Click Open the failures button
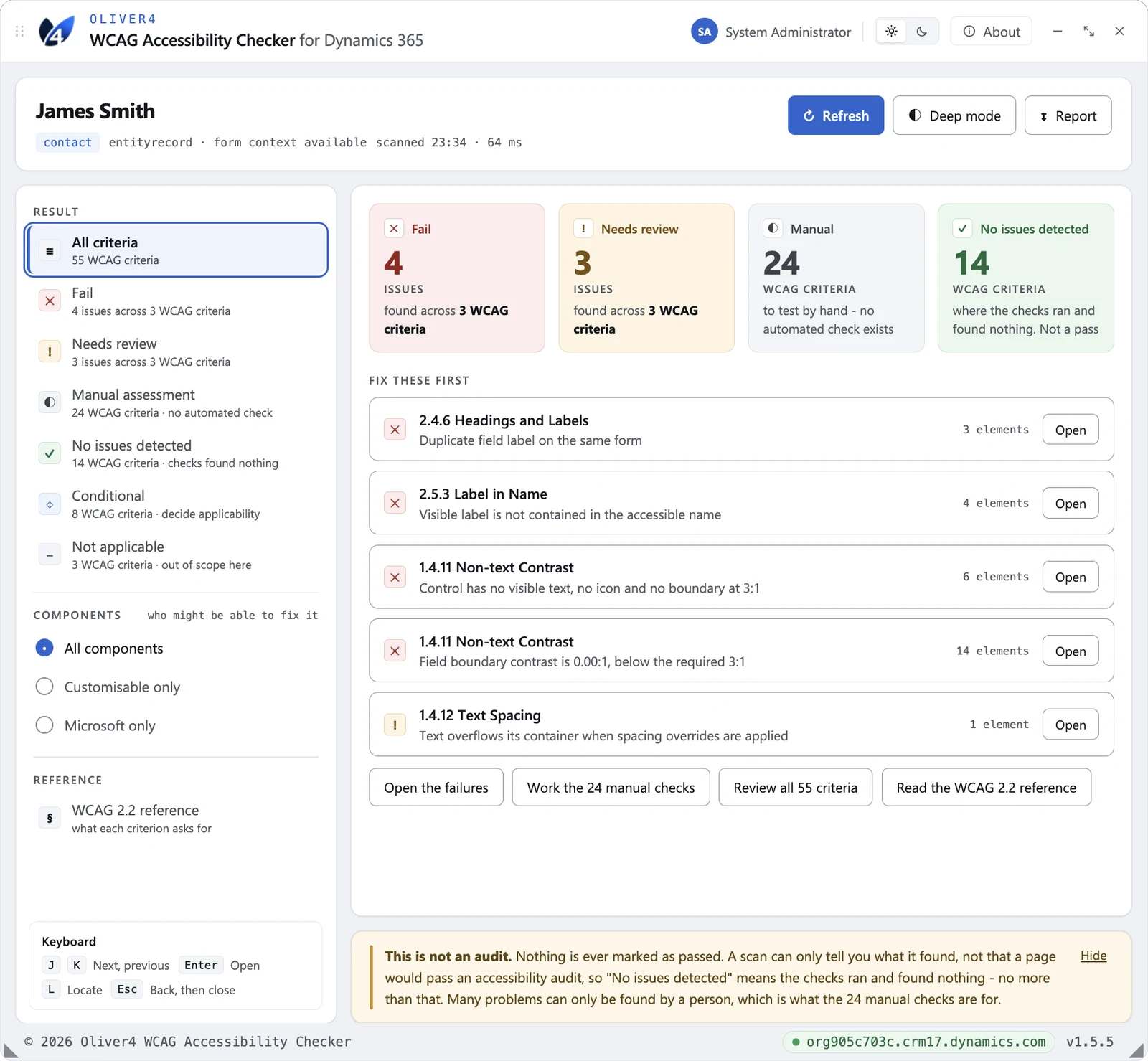Viewport: 1148px width, 1061px height. 436,788
